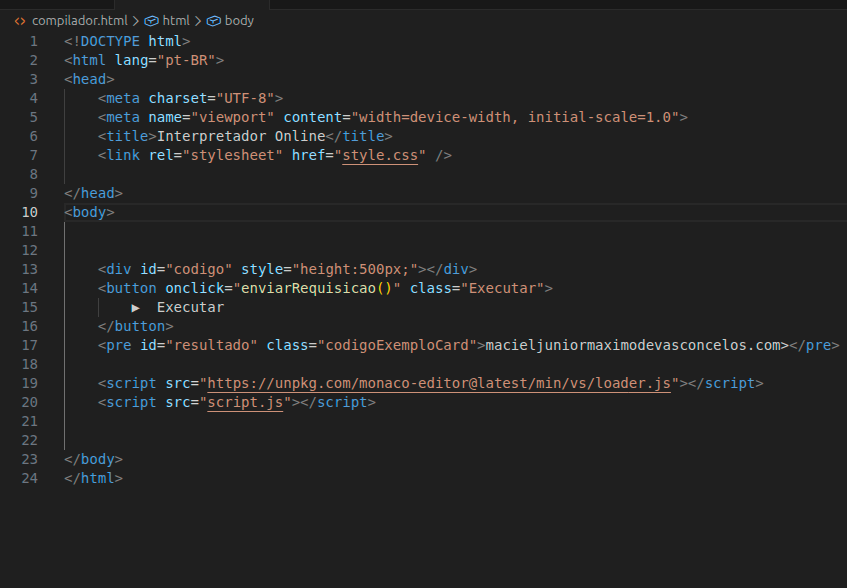Click the body element symbol icon
The height and width of the screenshot is (588, 847).
[214, 21]
